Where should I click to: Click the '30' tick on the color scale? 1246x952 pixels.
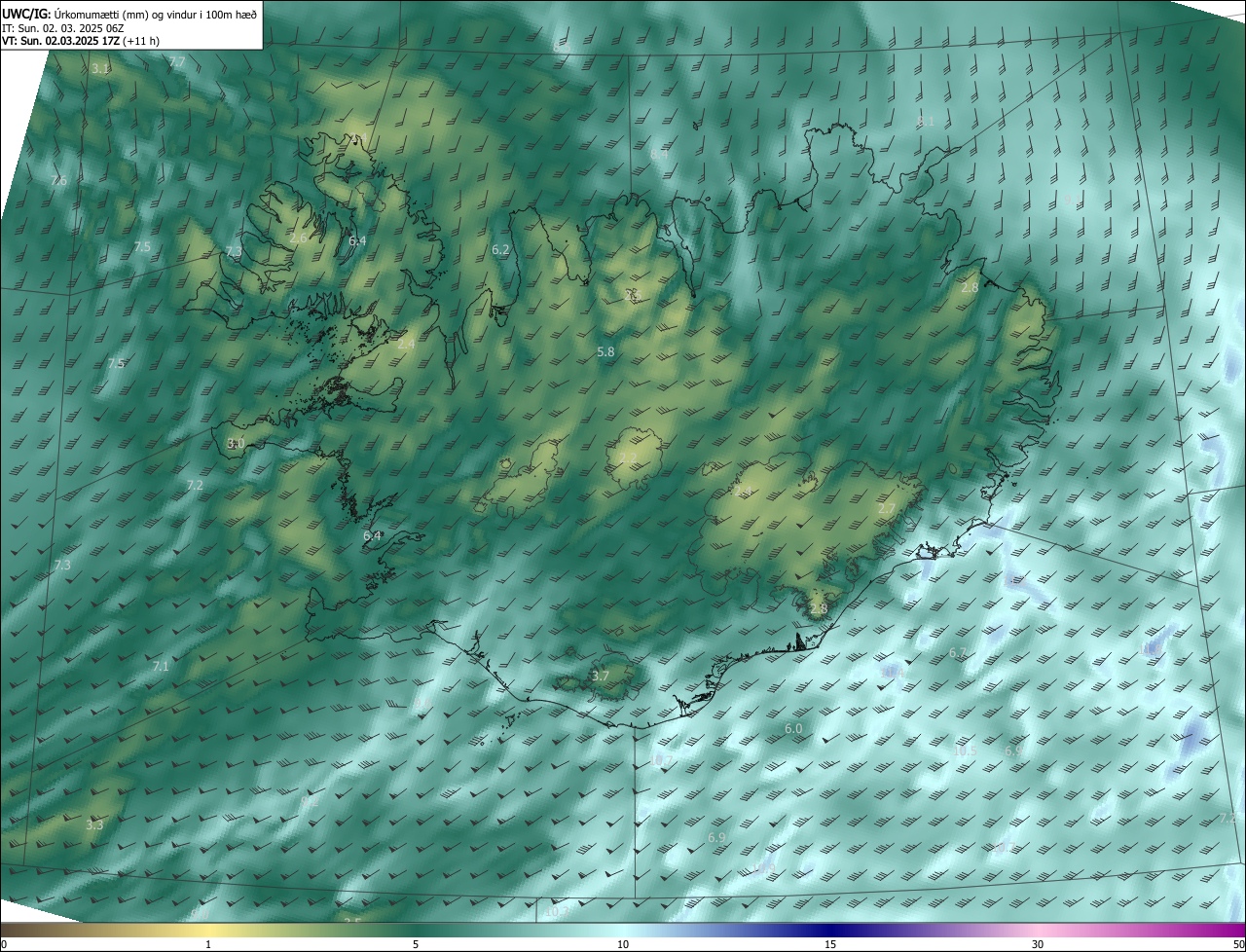pos(1038,945)
